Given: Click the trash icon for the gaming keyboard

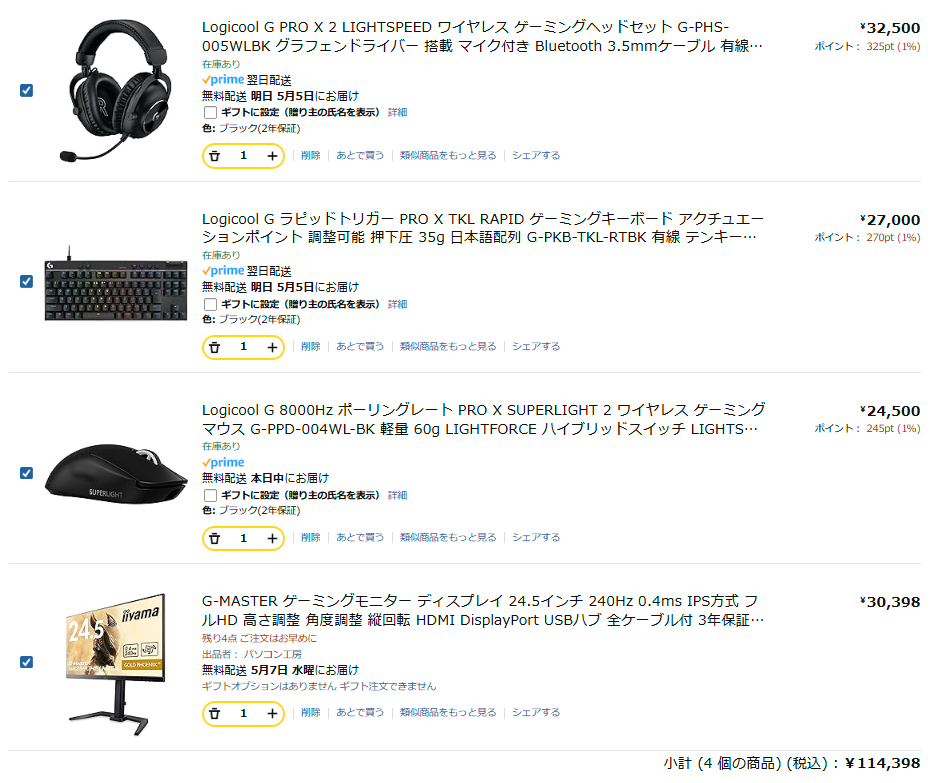Looking at the screenshot, I should pos(215,348).
